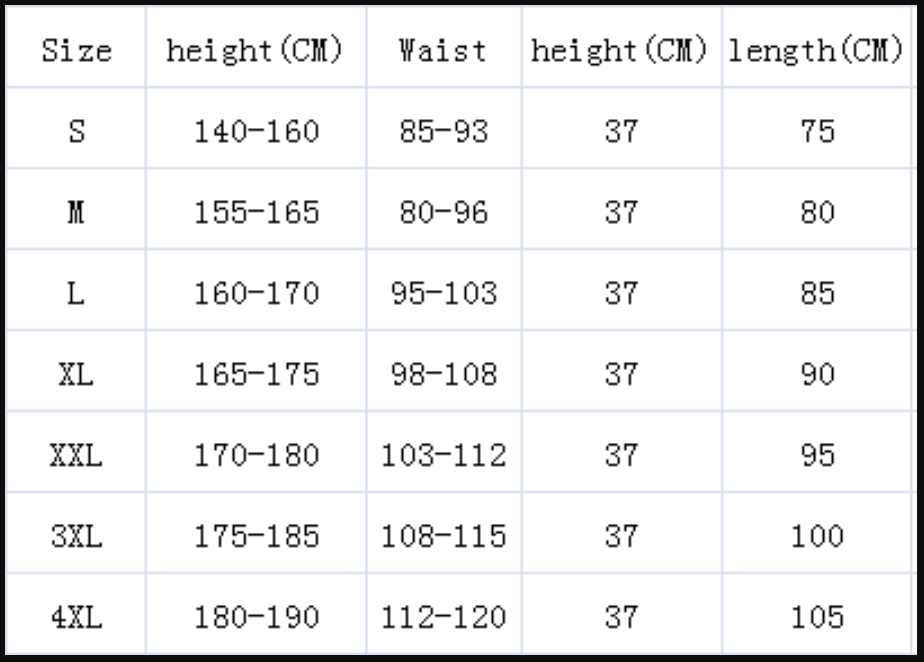This screenshot has width=924, height=662.
Task: Select the length value 105
Action: point(817,617)
